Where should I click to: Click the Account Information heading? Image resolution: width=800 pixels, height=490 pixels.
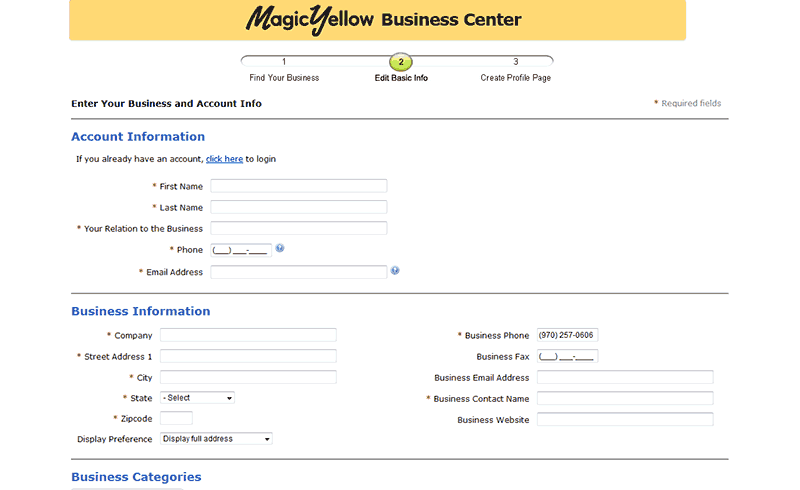(x=138, y=137)
